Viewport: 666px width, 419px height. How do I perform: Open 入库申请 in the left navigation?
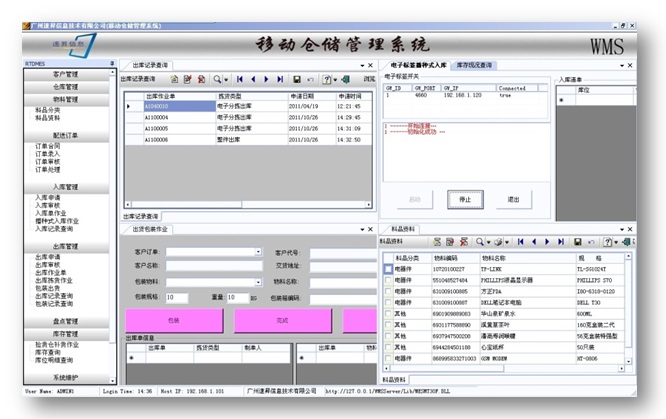click(48, 198)
